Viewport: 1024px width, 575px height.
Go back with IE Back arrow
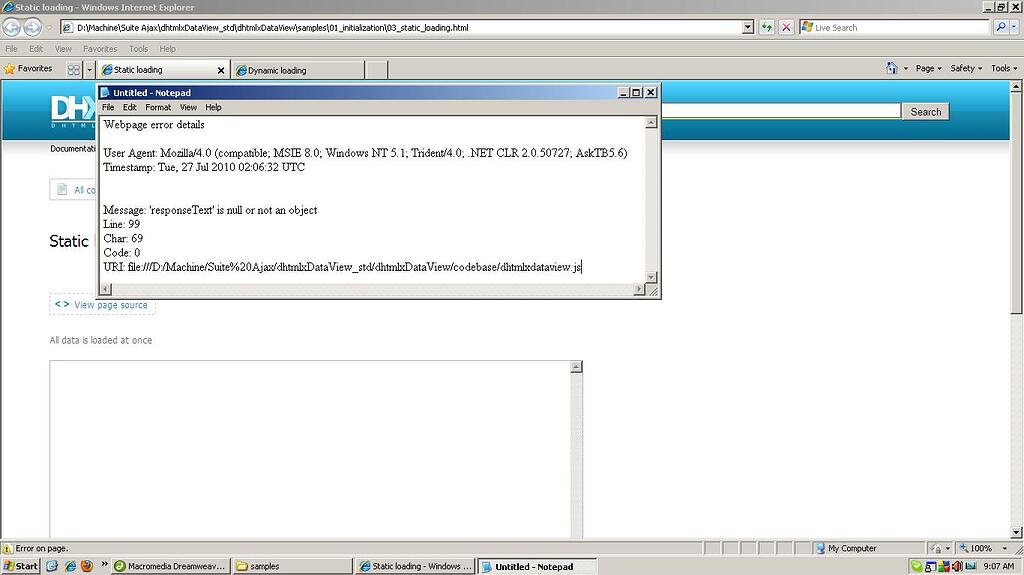(x=11, y=27)
